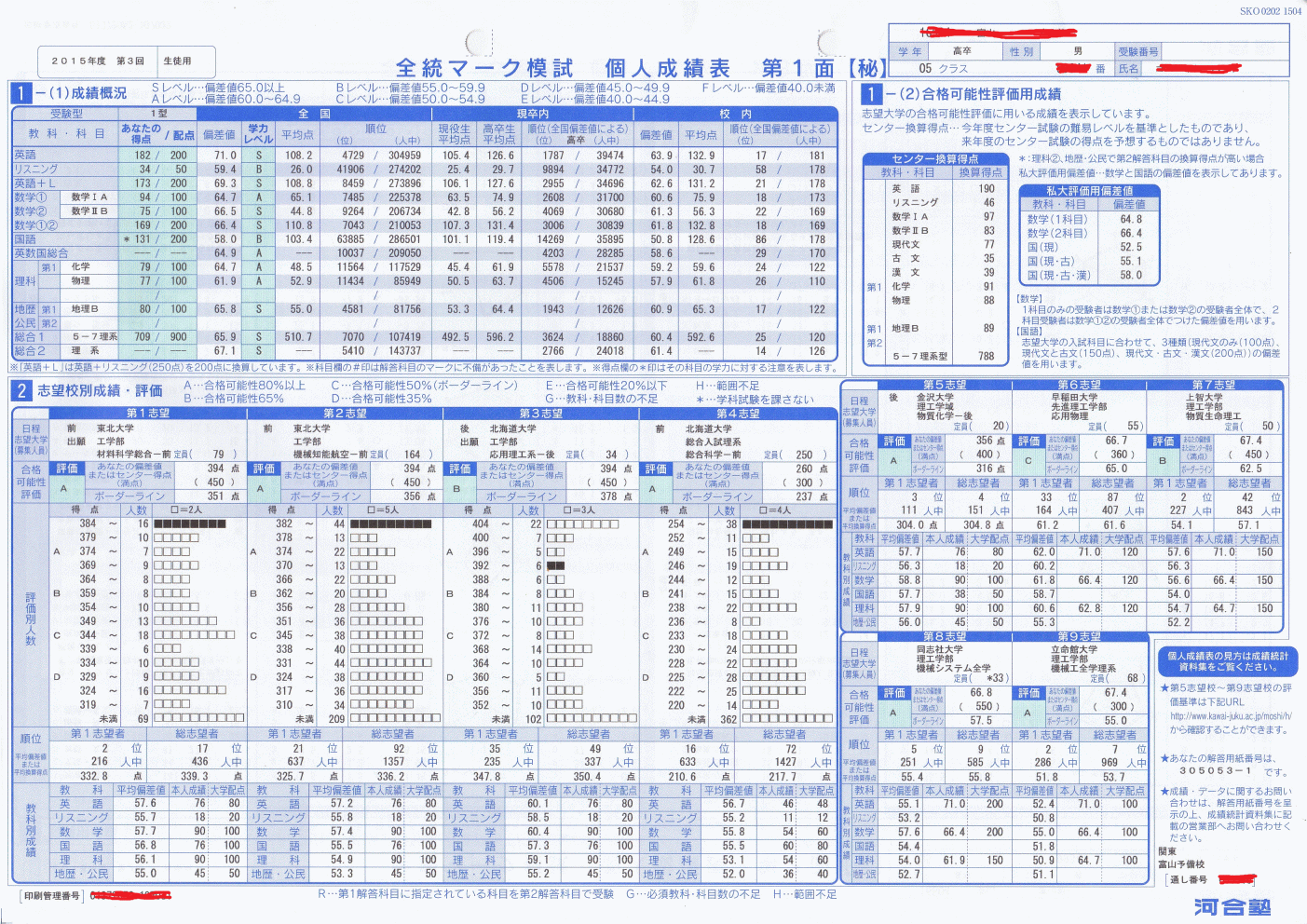
Task: Select Waseda's 先進理工学部 faculty name
Action: tap(1079, 407)
